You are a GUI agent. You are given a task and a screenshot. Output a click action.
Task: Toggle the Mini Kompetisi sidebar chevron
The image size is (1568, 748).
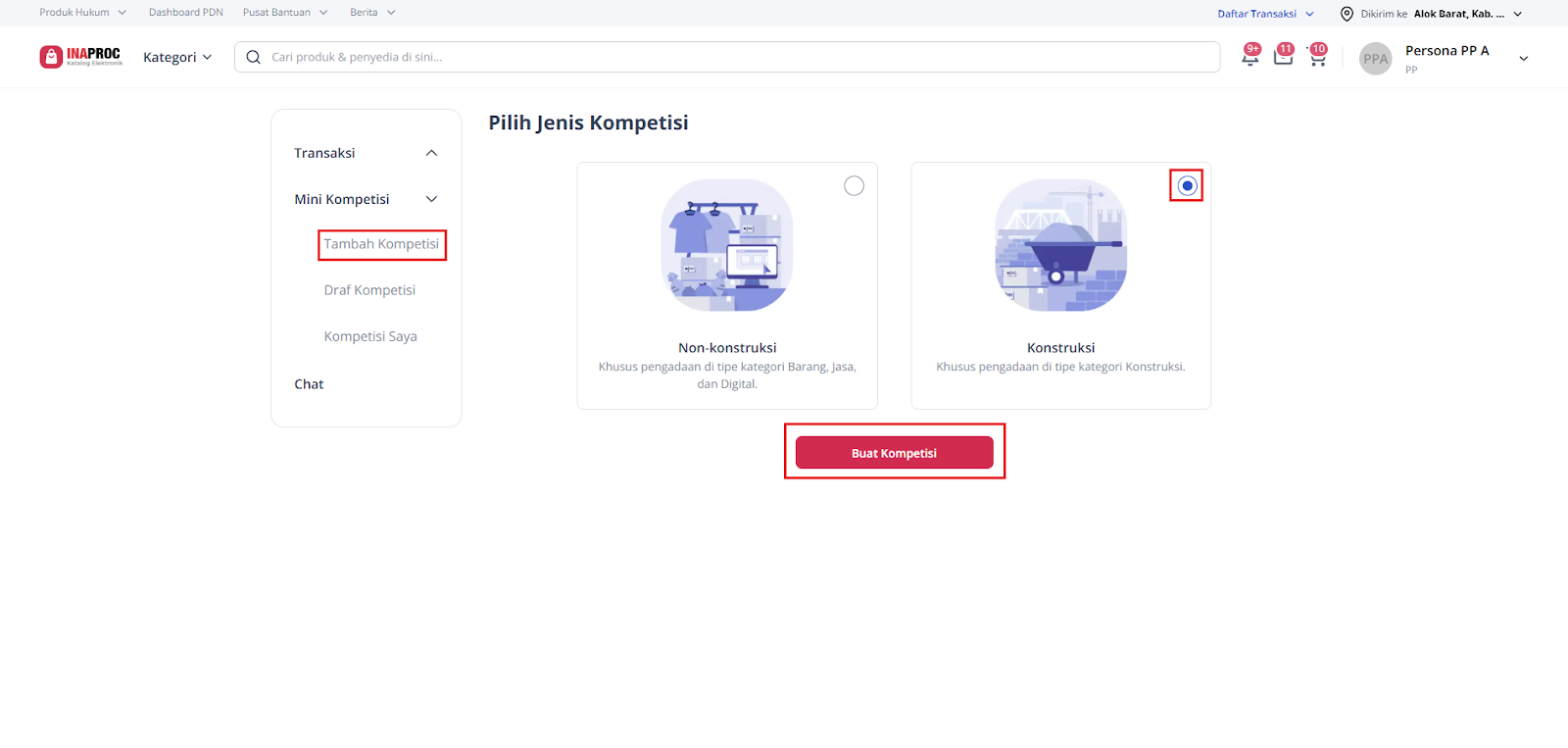[431, 199]
